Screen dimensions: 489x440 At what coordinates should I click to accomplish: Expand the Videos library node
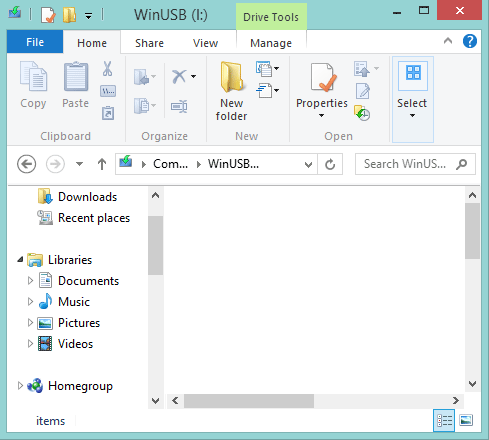[x=30, y=344]
